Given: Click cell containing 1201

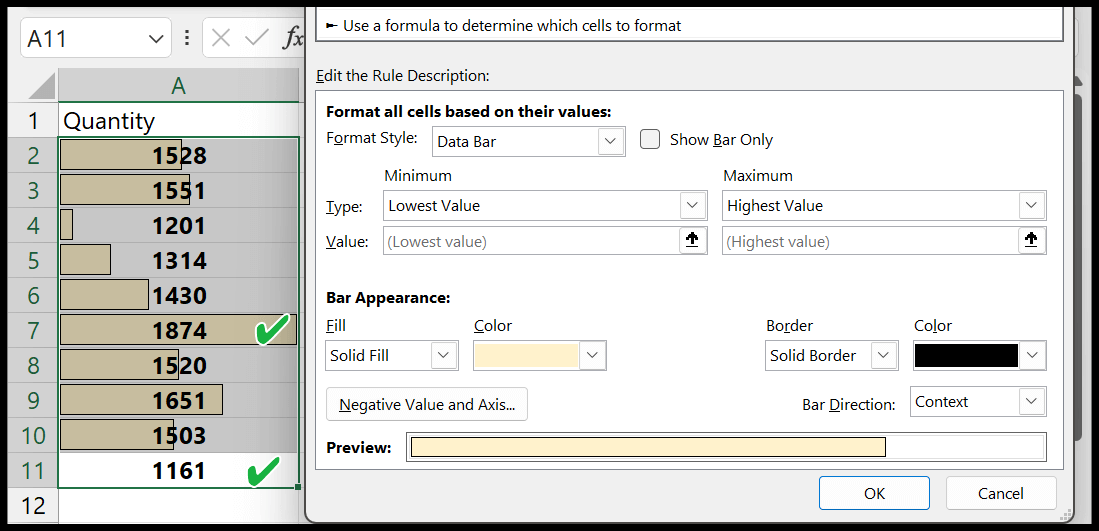Looking at the screenshot, I should [x=179, y=225].
